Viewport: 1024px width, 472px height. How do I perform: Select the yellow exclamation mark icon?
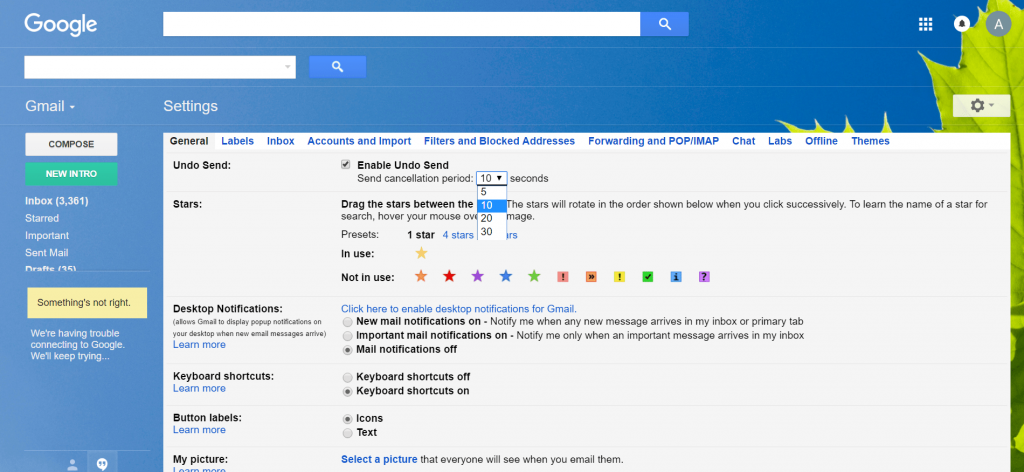click(x=619, y=277)
